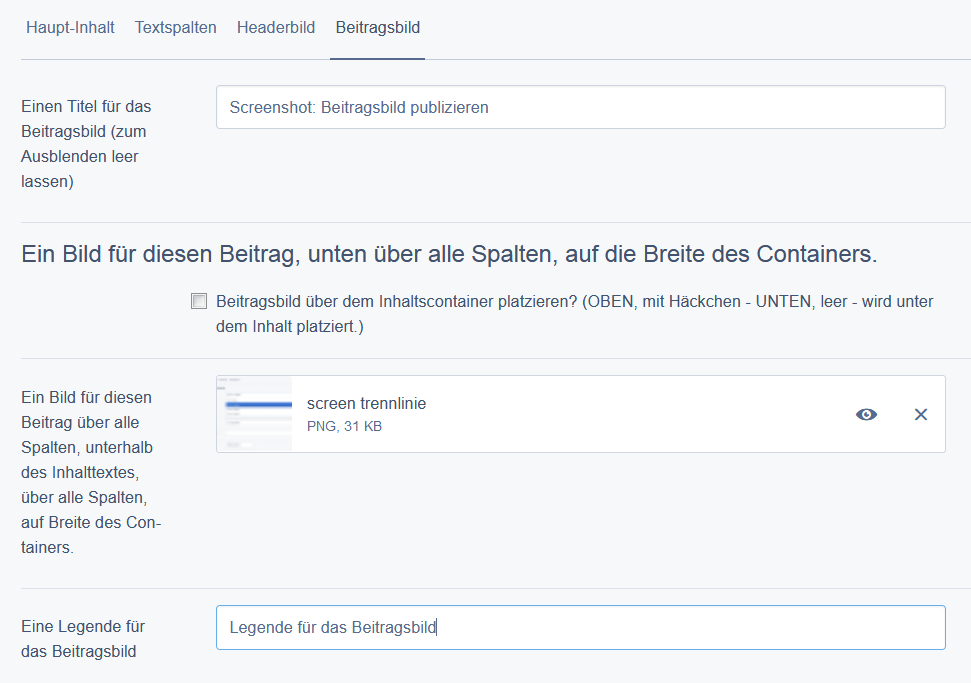This screenshot has height=683, width=971.
Task: Preview image with the eye icon
Action: tap(866, 414)
